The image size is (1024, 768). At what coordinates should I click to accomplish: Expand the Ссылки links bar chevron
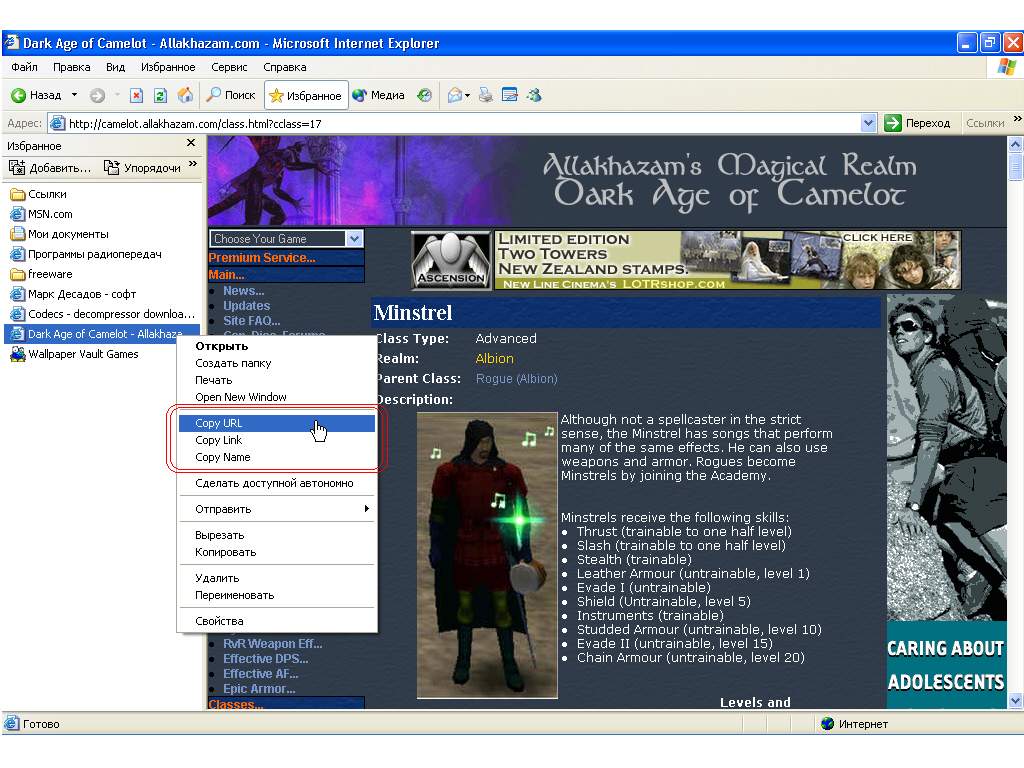click(1017, 119)
